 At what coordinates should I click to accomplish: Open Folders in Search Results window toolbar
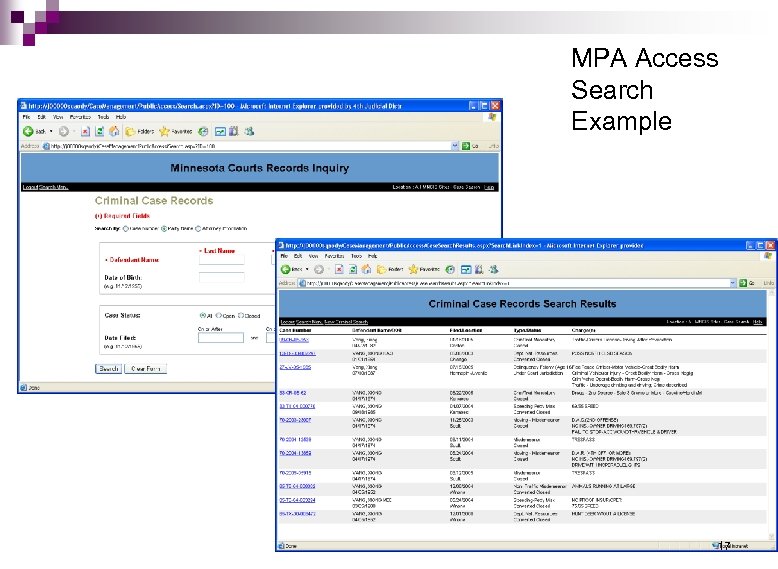(390, 269)
